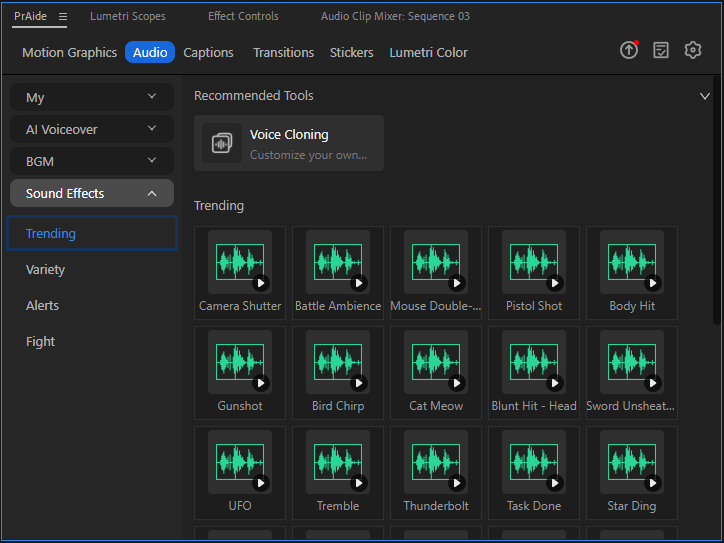Click the UFO label
724x543 pixels.
click(240, 506)
